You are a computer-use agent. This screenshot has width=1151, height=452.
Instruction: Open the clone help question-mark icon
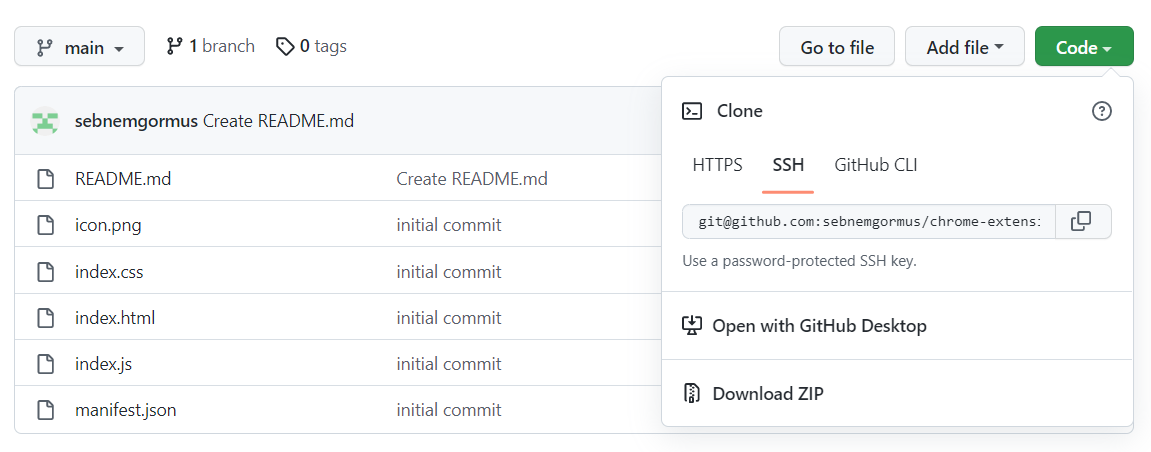point(1102,111)
